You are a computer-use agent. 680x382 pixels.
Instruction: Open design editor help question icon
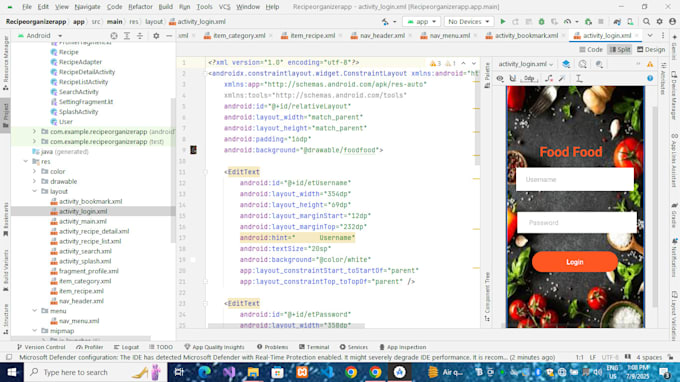tap(650, 78)
